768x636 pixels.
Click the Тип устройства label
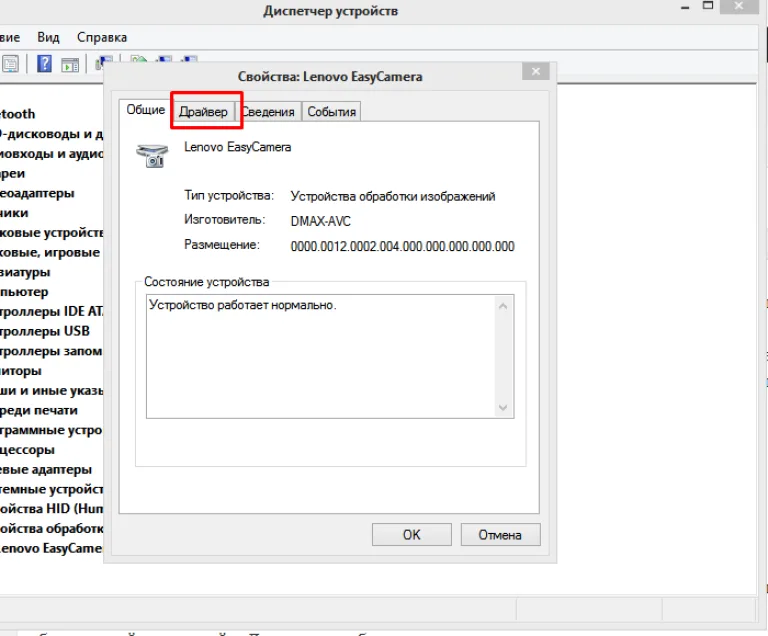pos(229,196)
